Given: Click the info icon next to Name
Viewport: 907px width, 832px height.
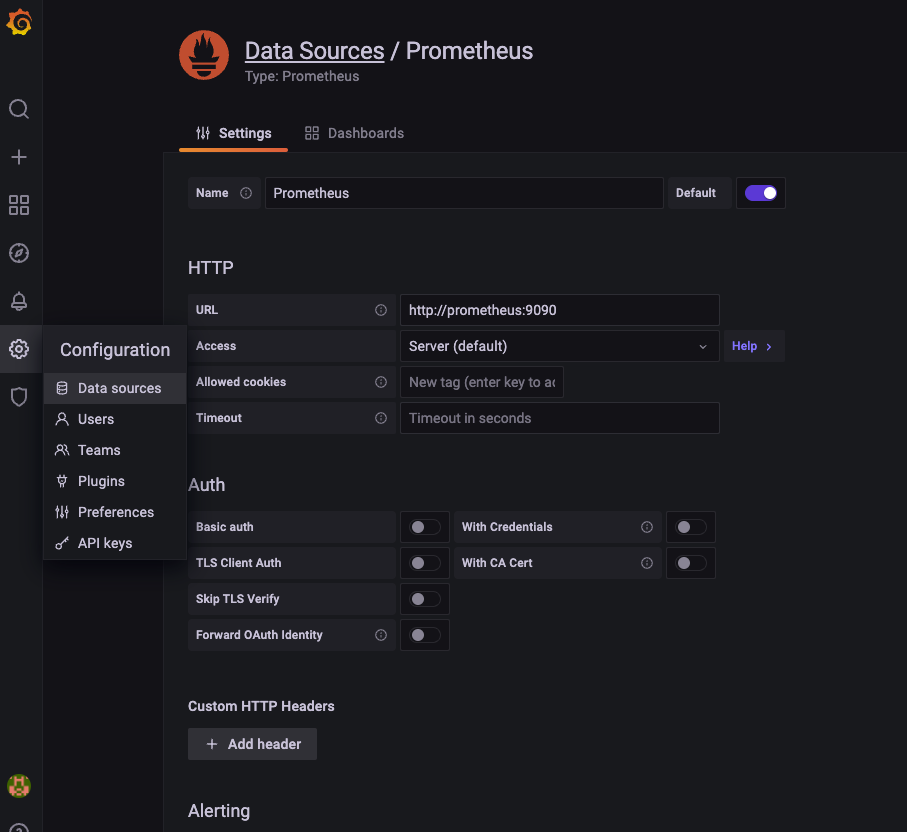Looking at the screenshot, I should pyautogui.click(x=246, y=193).
